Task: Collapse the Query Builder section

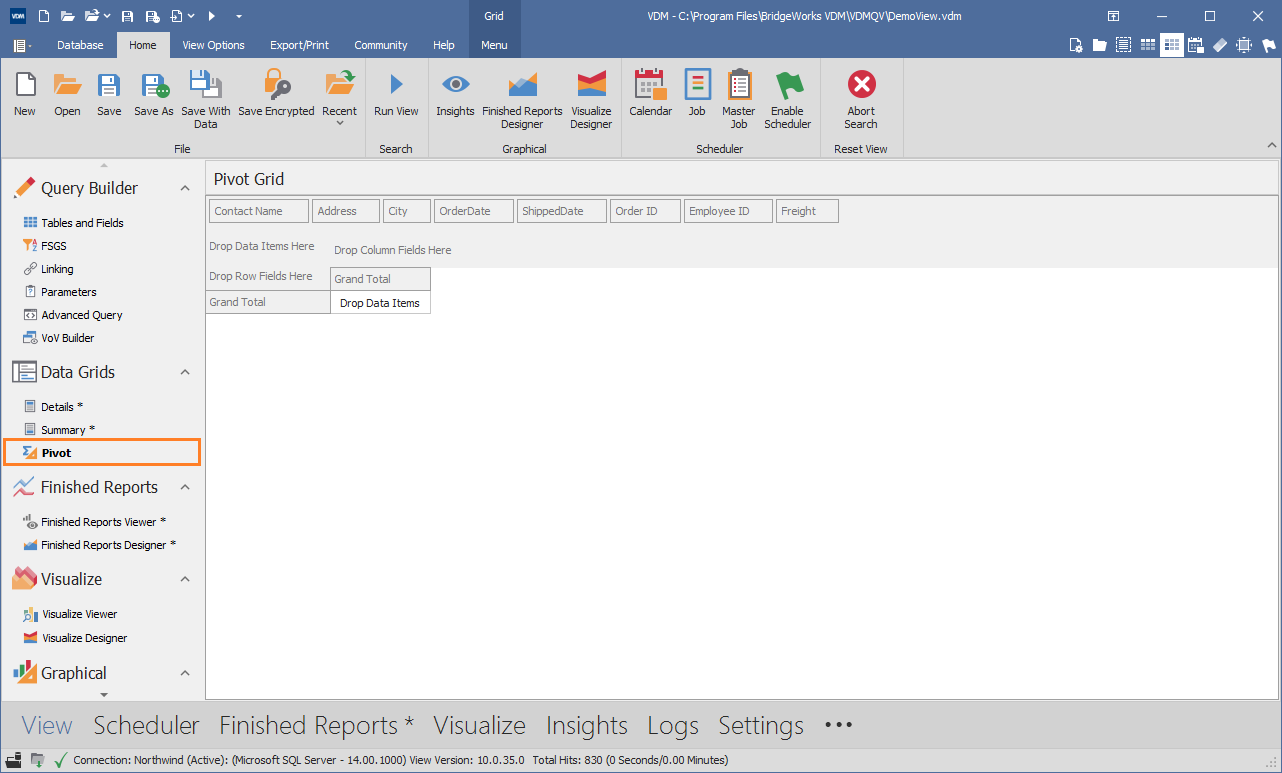Action: pos(184,188)
